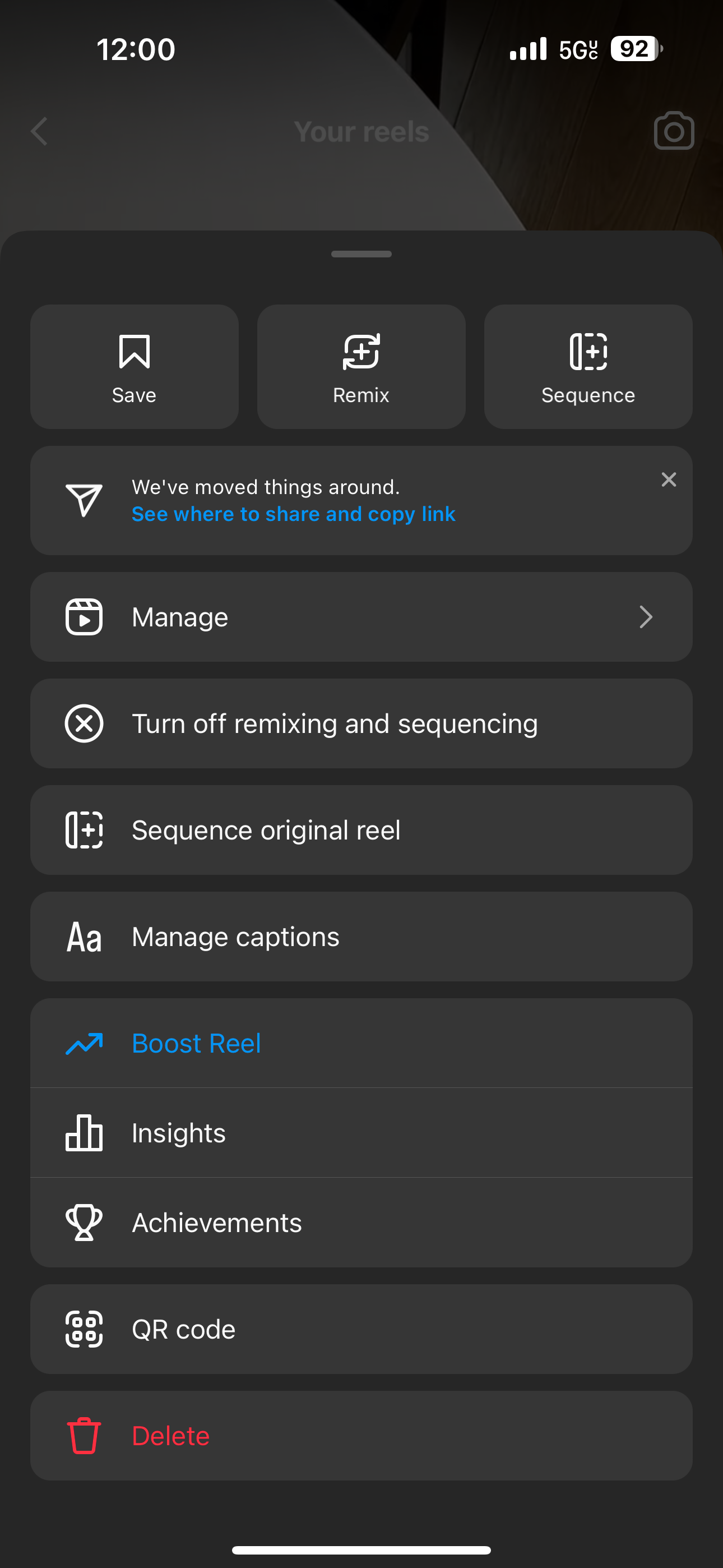723x1568 pixels.
Task: Open the Manage submenu
Action: (x=180, y=617)
